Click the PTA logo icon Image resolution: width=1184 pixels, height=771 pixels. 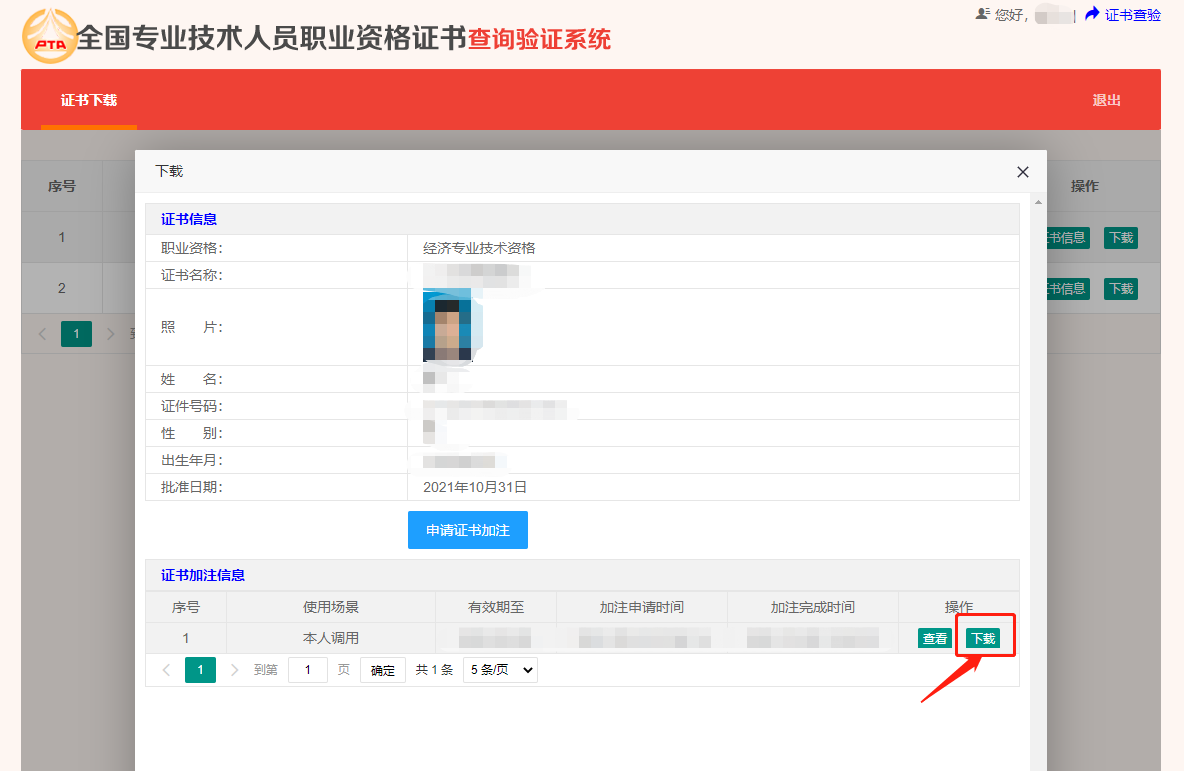(49, 36)
